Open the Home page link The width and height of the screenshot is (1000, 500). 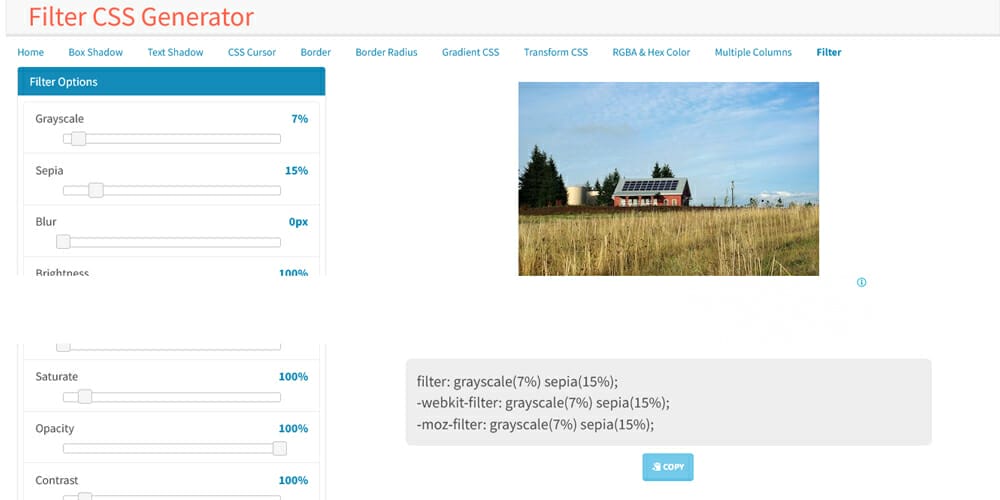point(31,52)
